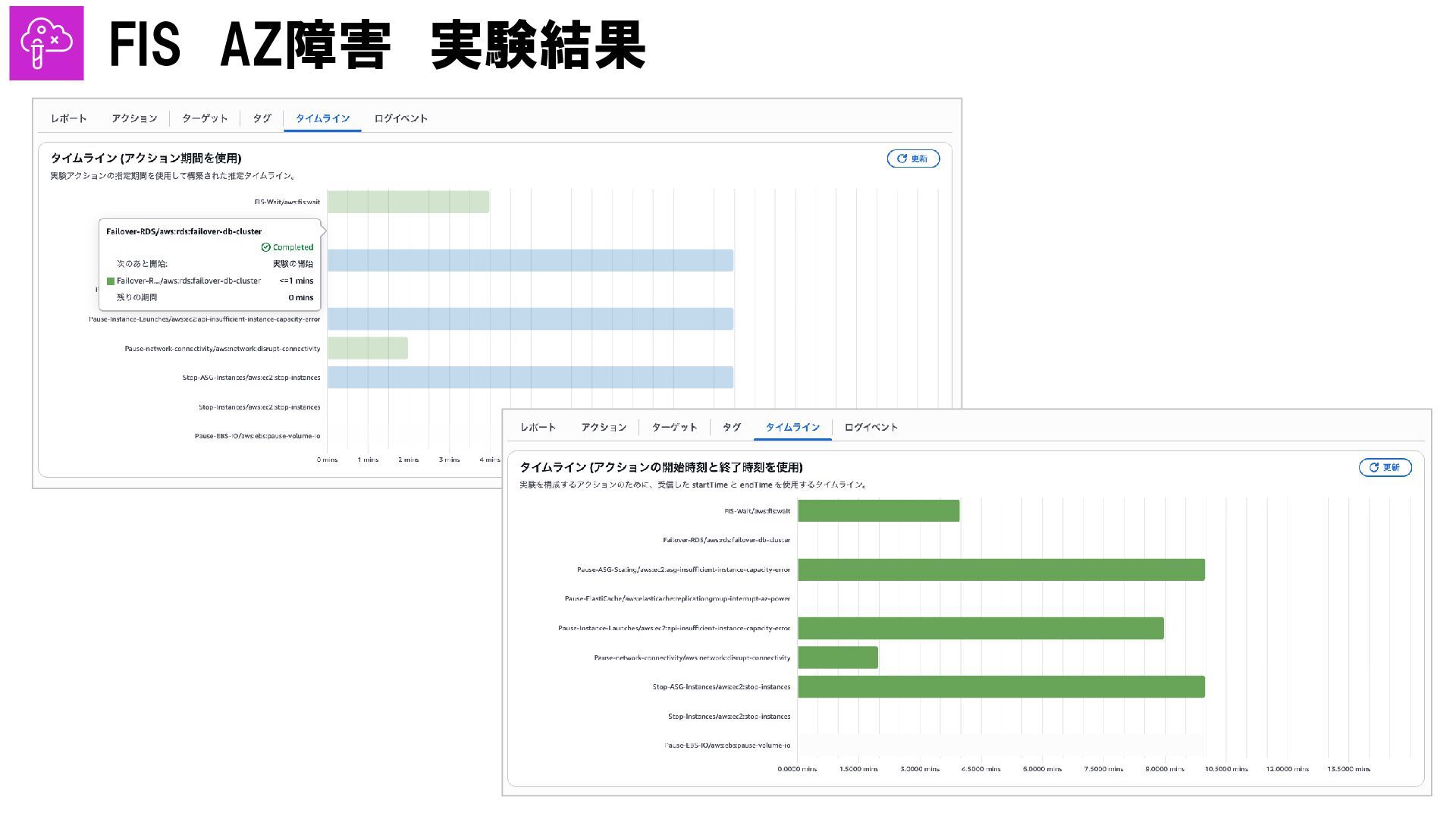Open アクション tab in upper panel
Screen dimensions: 1456x819
[134, 118]
